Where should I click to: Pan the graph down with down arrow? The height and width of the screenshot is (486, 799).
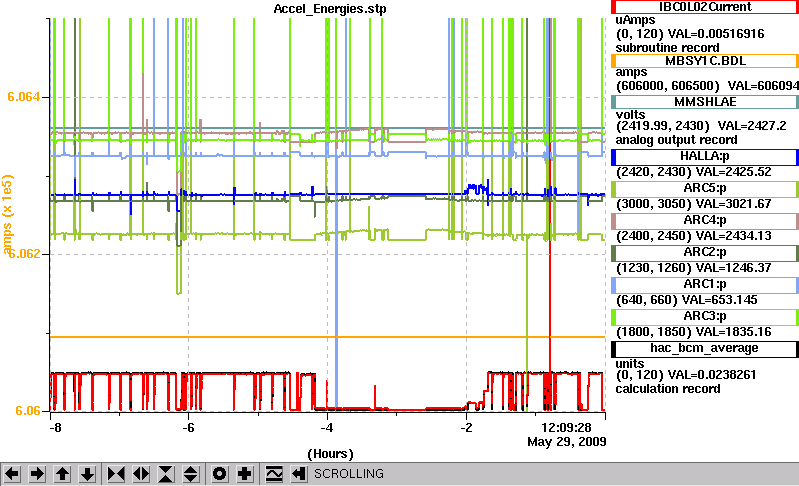coord(87,474)
